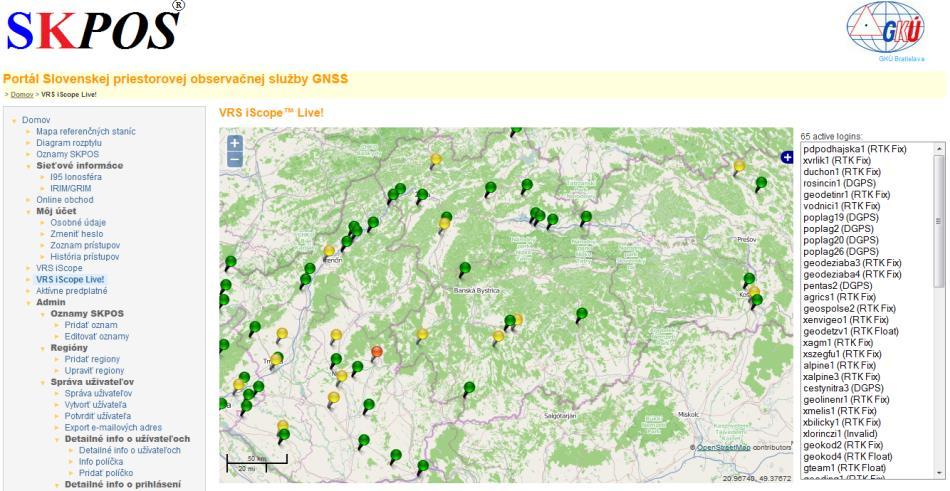Expand Detailné info o prihlásení section
Screen dimensions: 950x491
tap(122, 484)
